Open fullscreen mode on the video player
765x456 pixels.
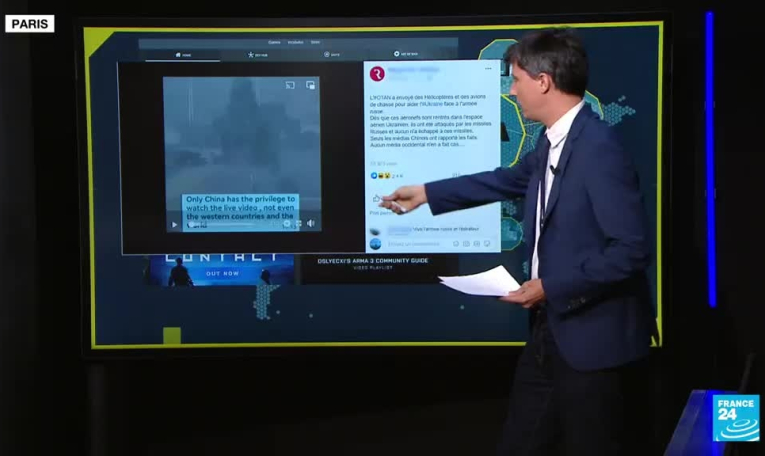299,224
